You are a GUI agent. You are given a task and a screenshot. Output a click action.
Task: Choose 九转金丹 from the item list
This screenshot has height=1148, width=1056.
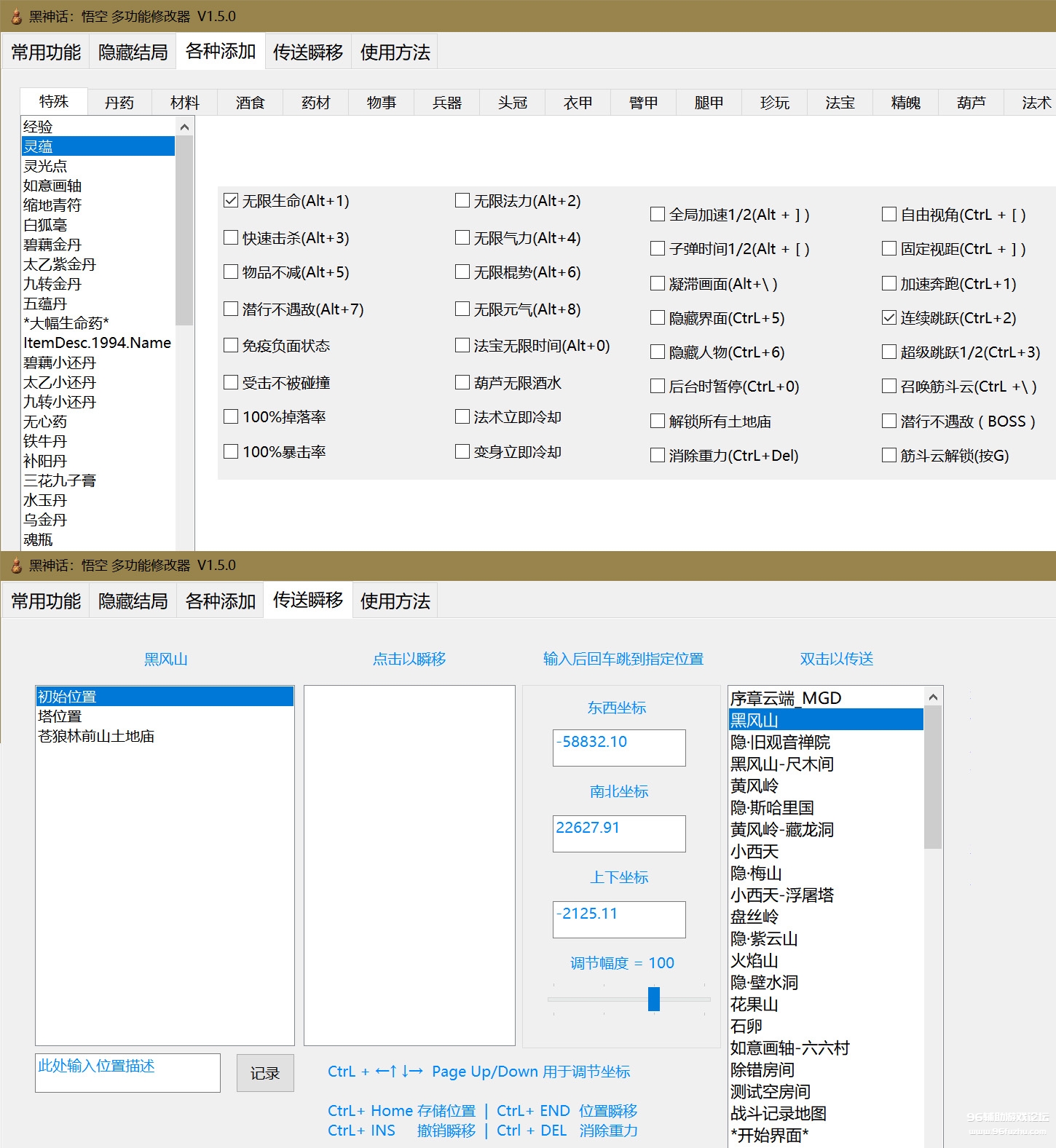(x=52, y=284)
